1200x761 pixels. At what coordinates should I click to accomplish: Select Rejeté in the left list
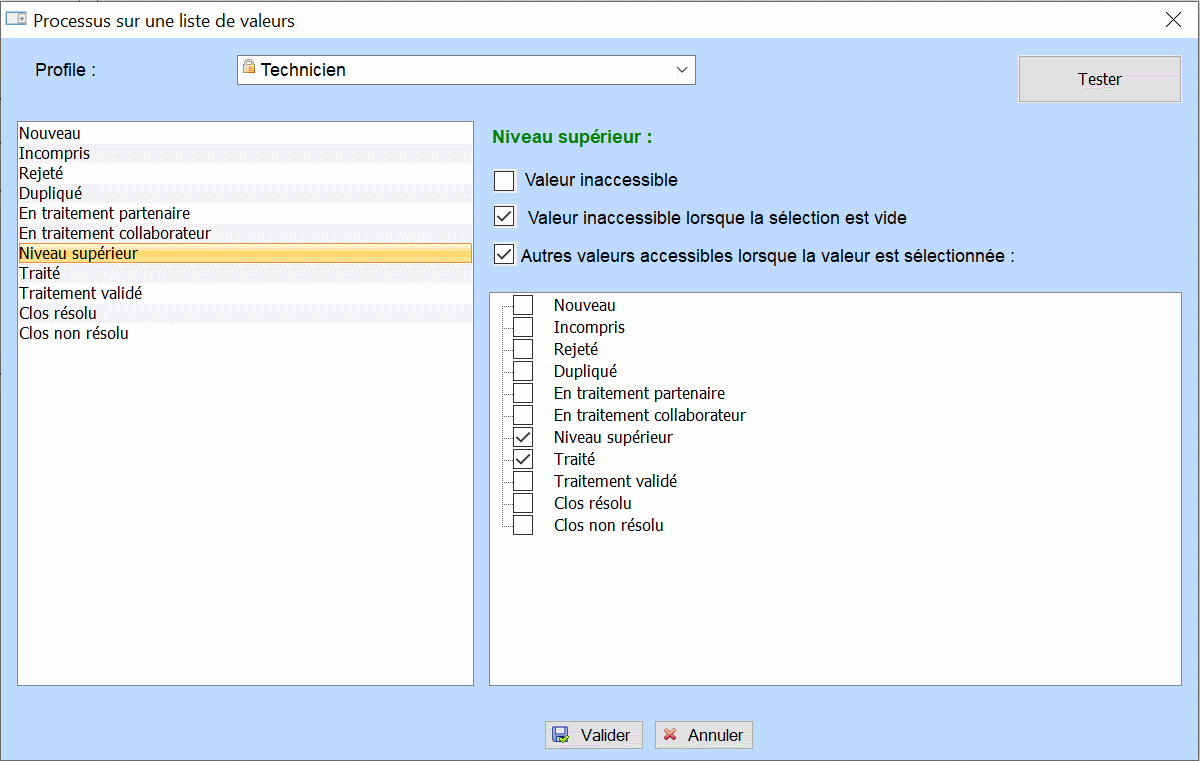point(245,173)
